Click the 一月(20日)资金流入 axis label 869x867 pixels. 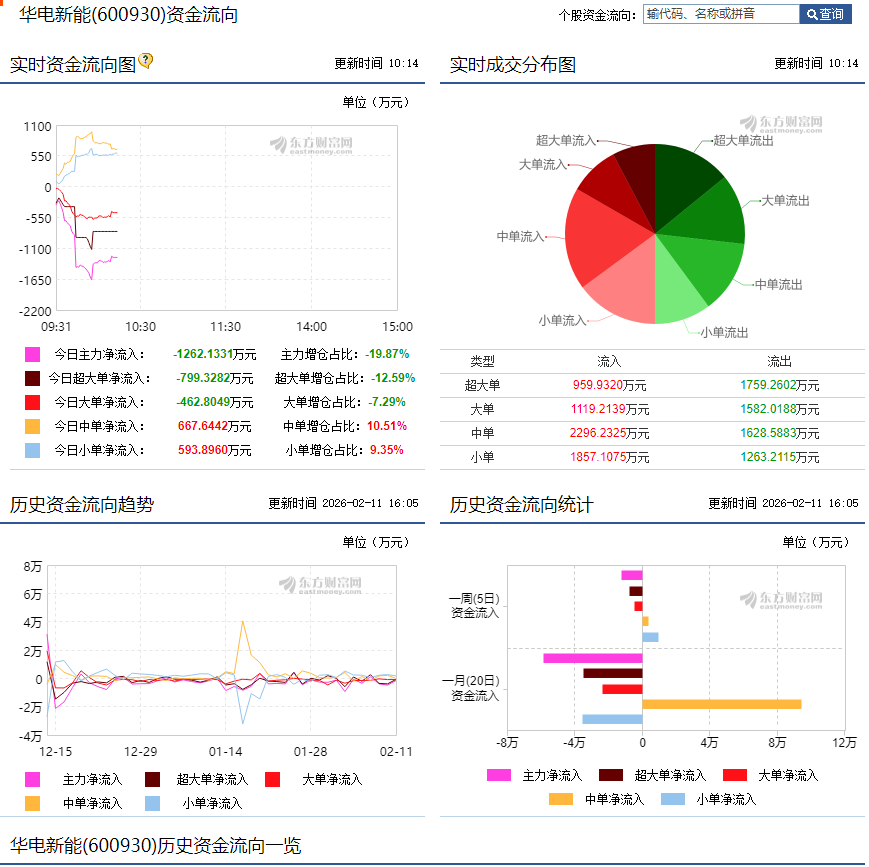point(471,688)
